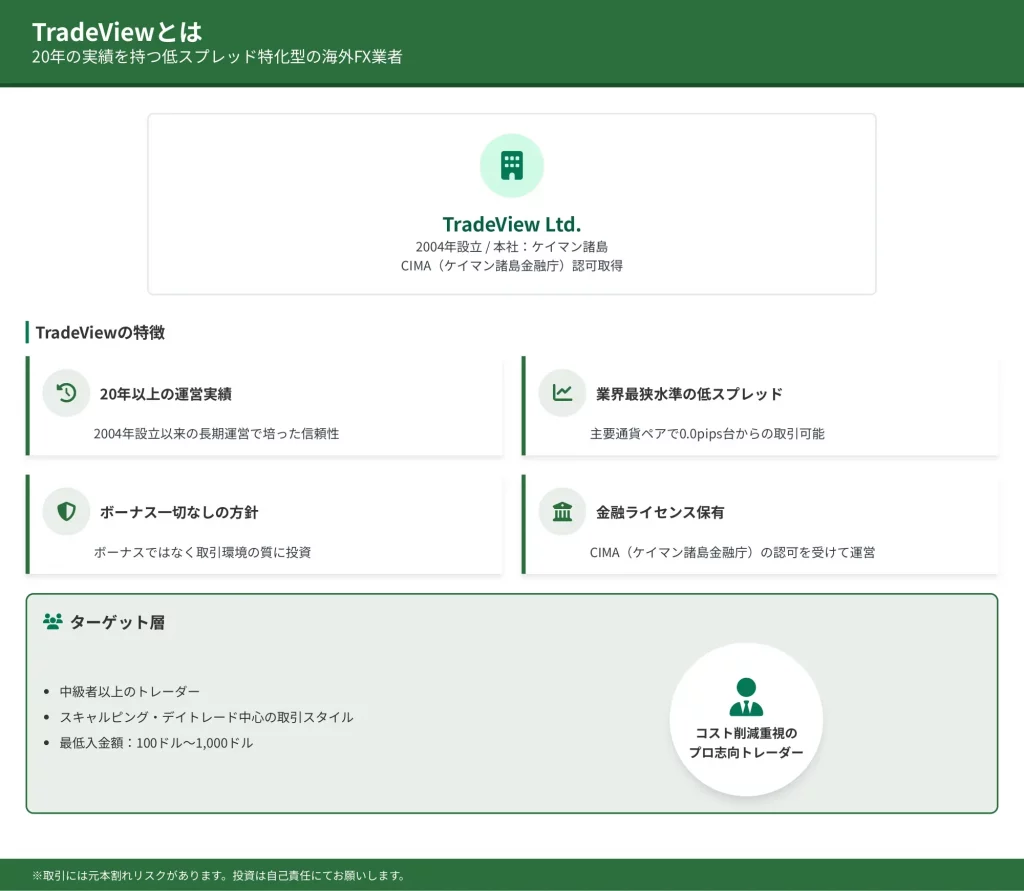1024x891 pixels.
Task: Click the 金融ライセンス保有 heading
Action: (x=660, y=512)
